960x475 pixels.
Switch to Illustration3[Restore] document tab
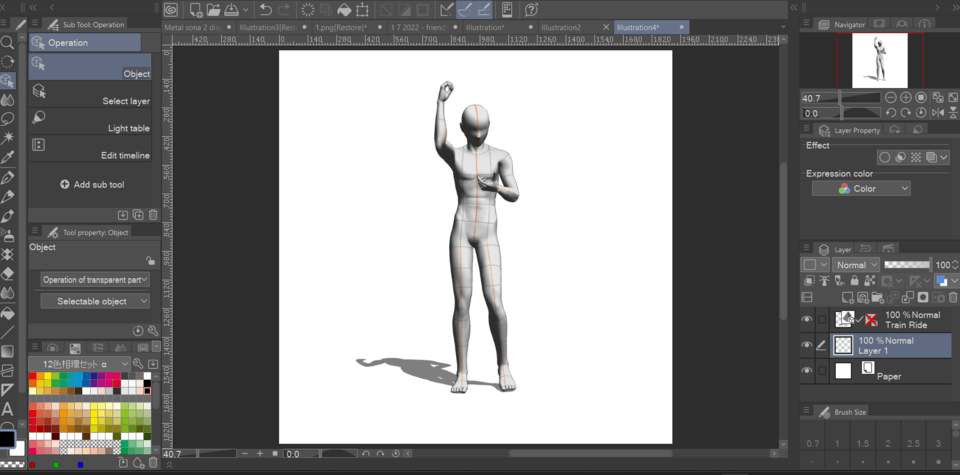point(268,28)
